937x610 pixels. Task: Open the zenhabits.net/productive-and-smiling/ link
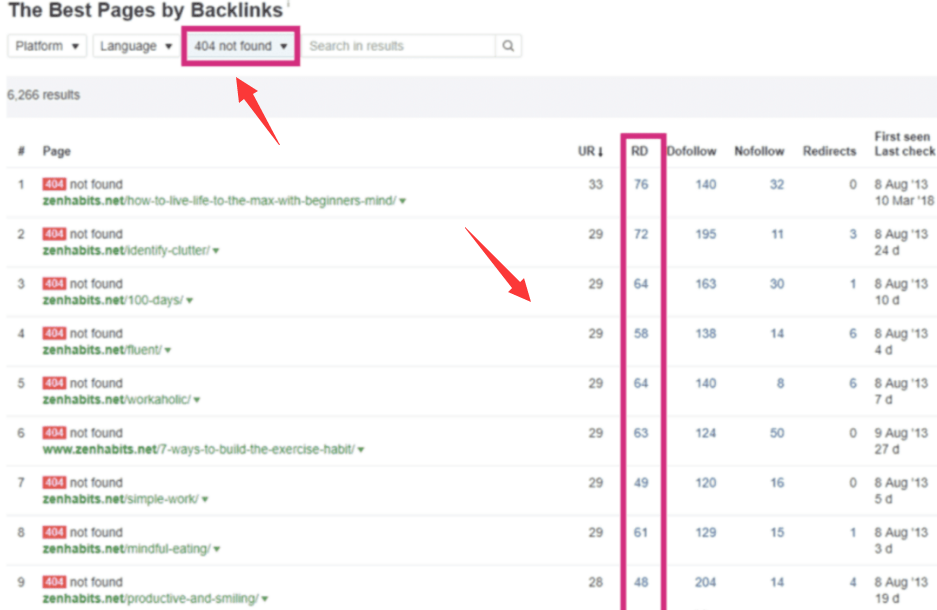151,598
